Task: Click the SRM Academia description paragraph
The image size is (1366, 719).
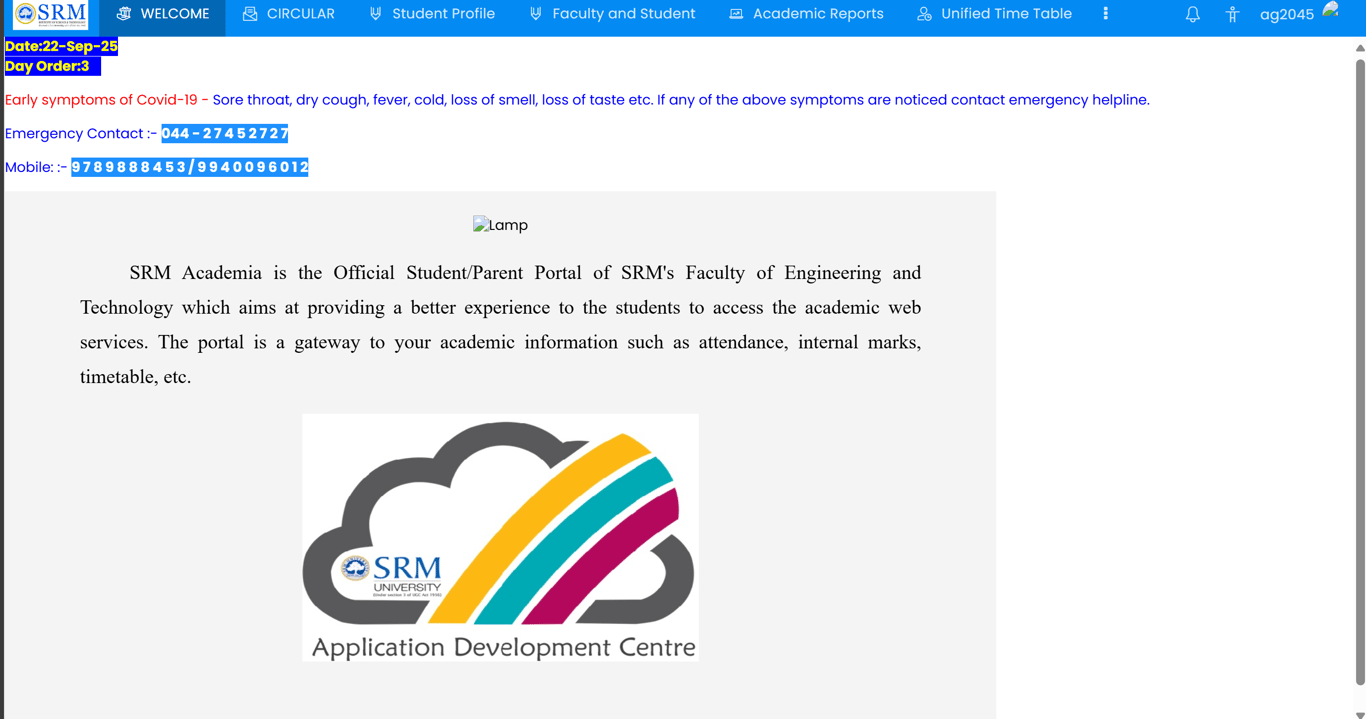Action: [x=500, y=325]
